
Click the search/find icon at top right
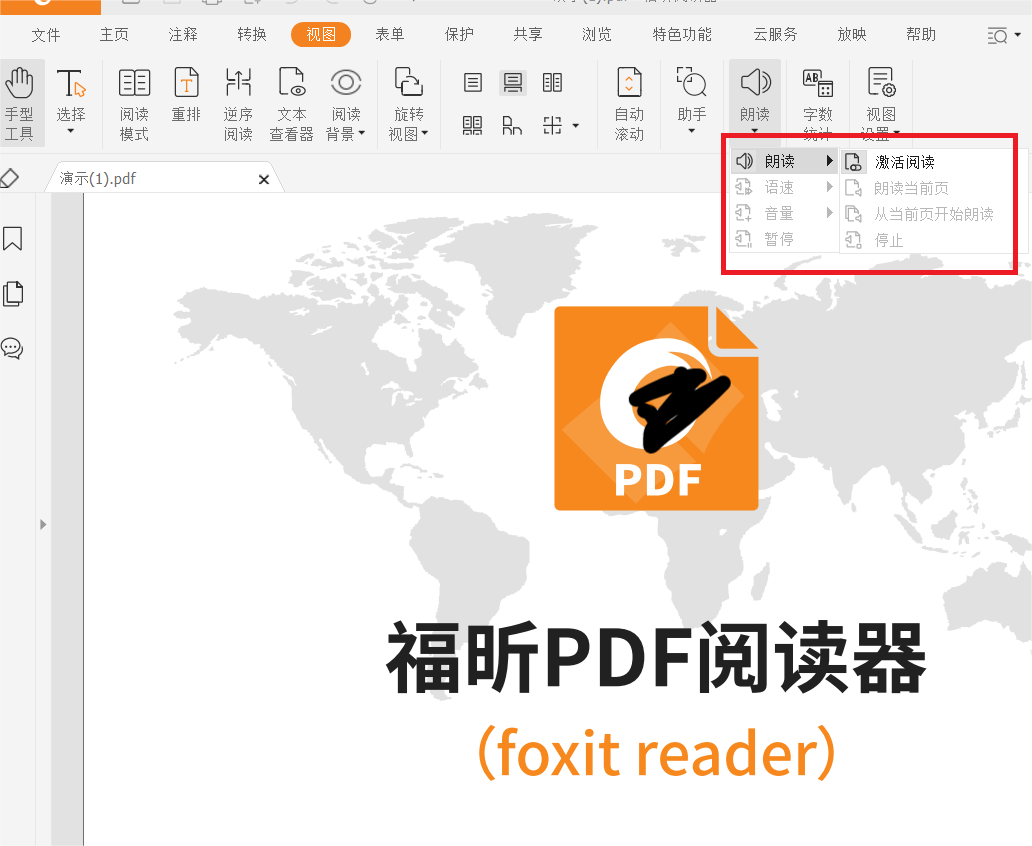point(998,35)
